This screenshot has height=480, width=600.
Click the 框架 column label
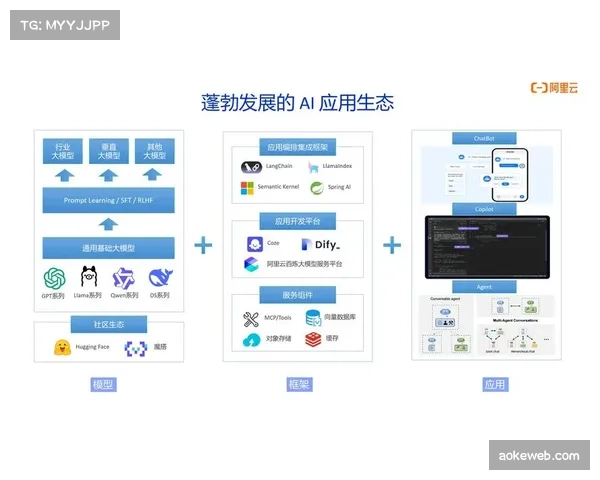[x=299, y=384]
